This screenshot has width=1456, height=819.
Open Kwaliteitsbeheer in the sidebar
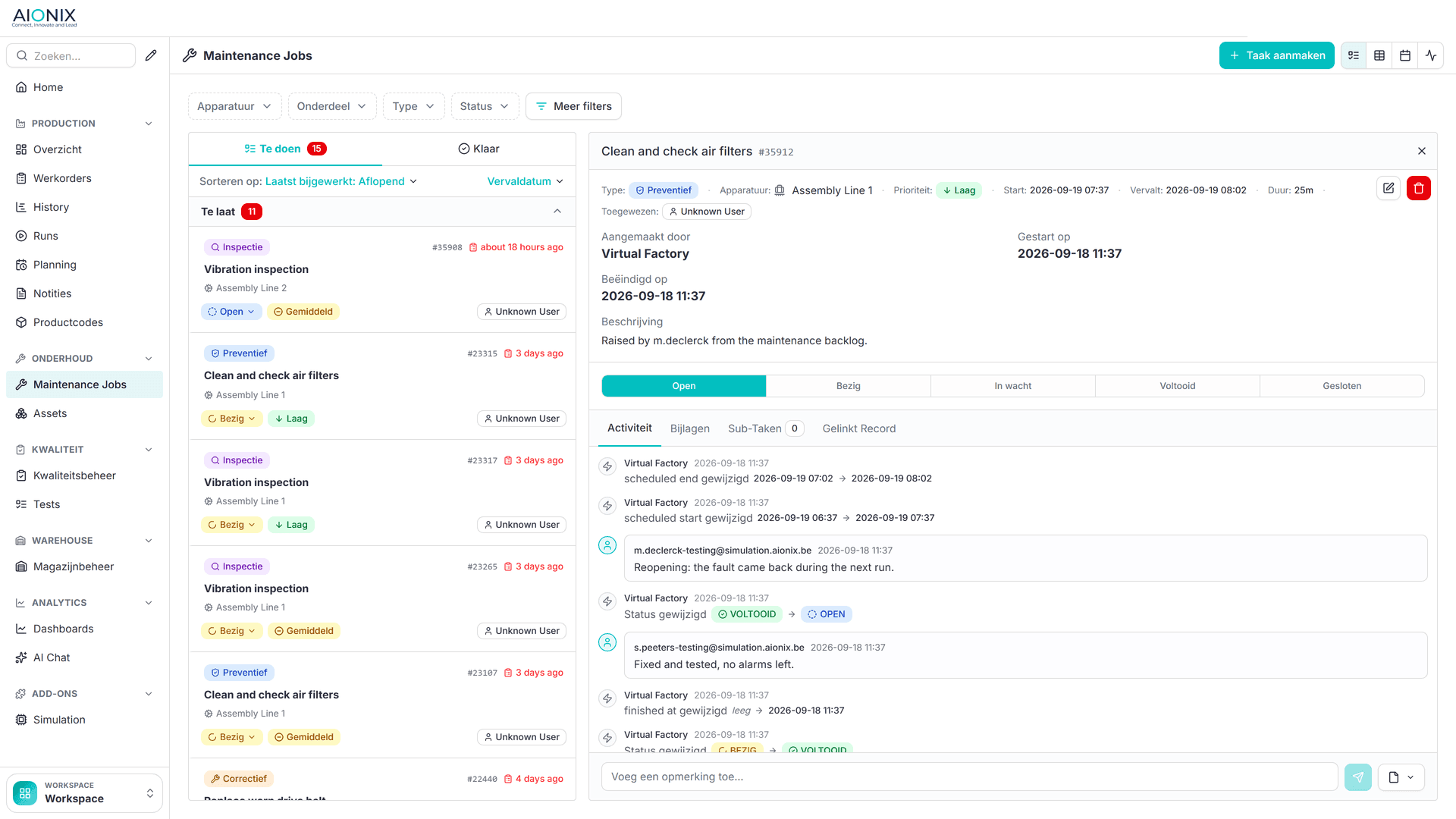point(84,475)
